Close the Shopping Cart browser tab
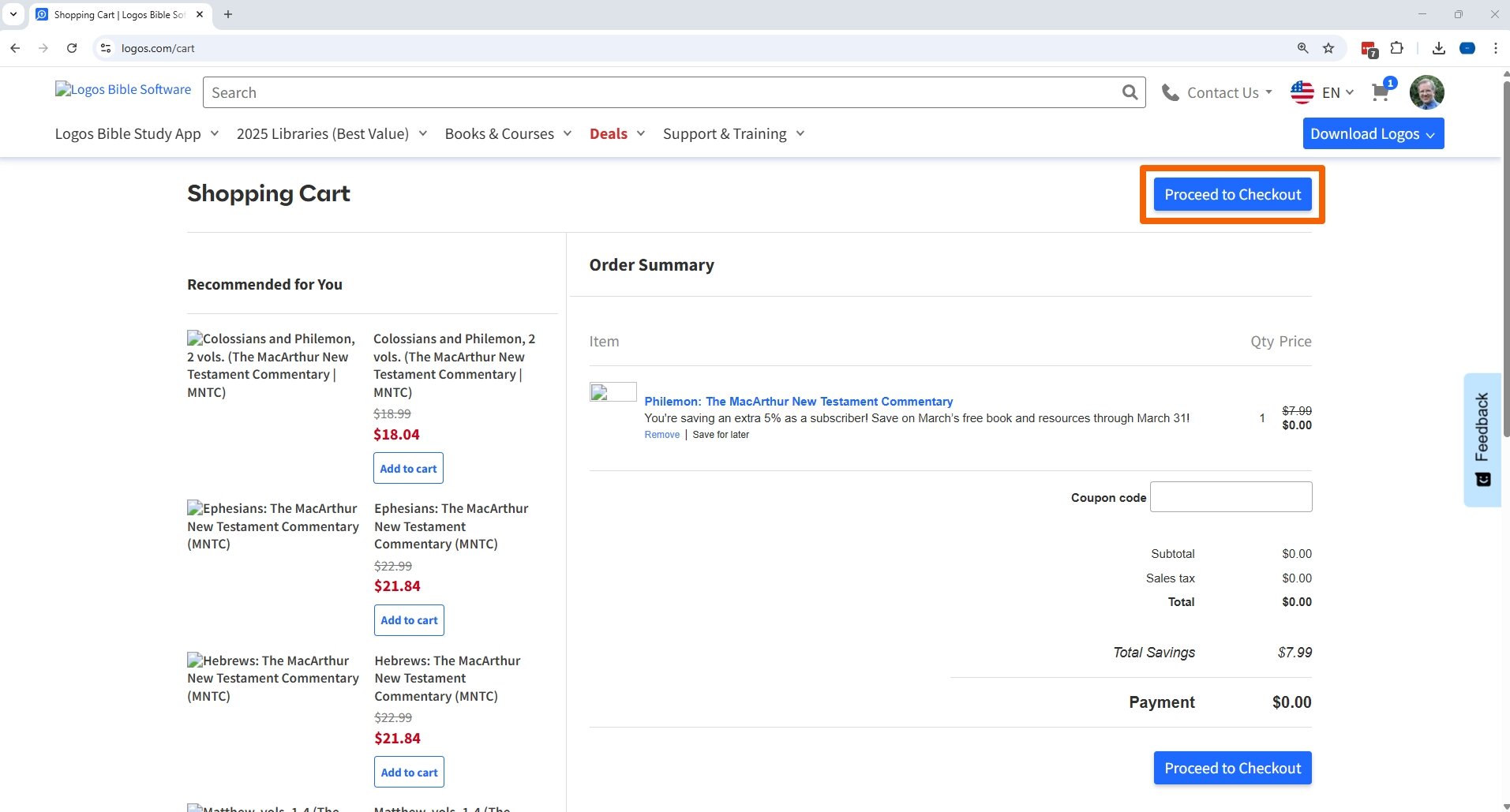Image resolution: width=1510 pixels, height=812 pixels. click(x=200, y=14)
